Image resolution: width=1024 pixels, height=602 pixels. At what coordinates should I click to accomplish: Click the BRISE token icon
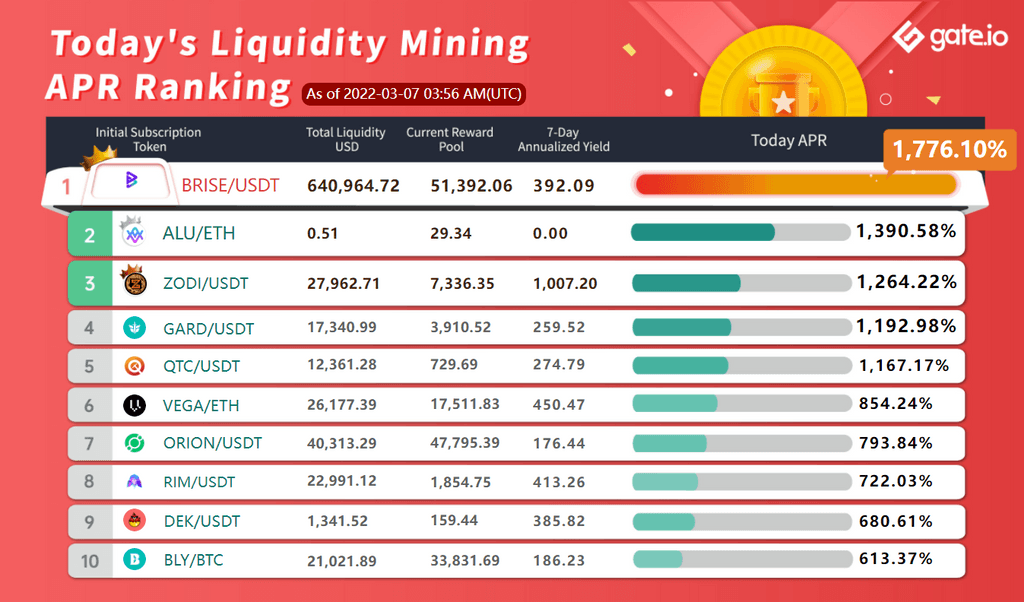pyautogui.click(x=131, y=182)
